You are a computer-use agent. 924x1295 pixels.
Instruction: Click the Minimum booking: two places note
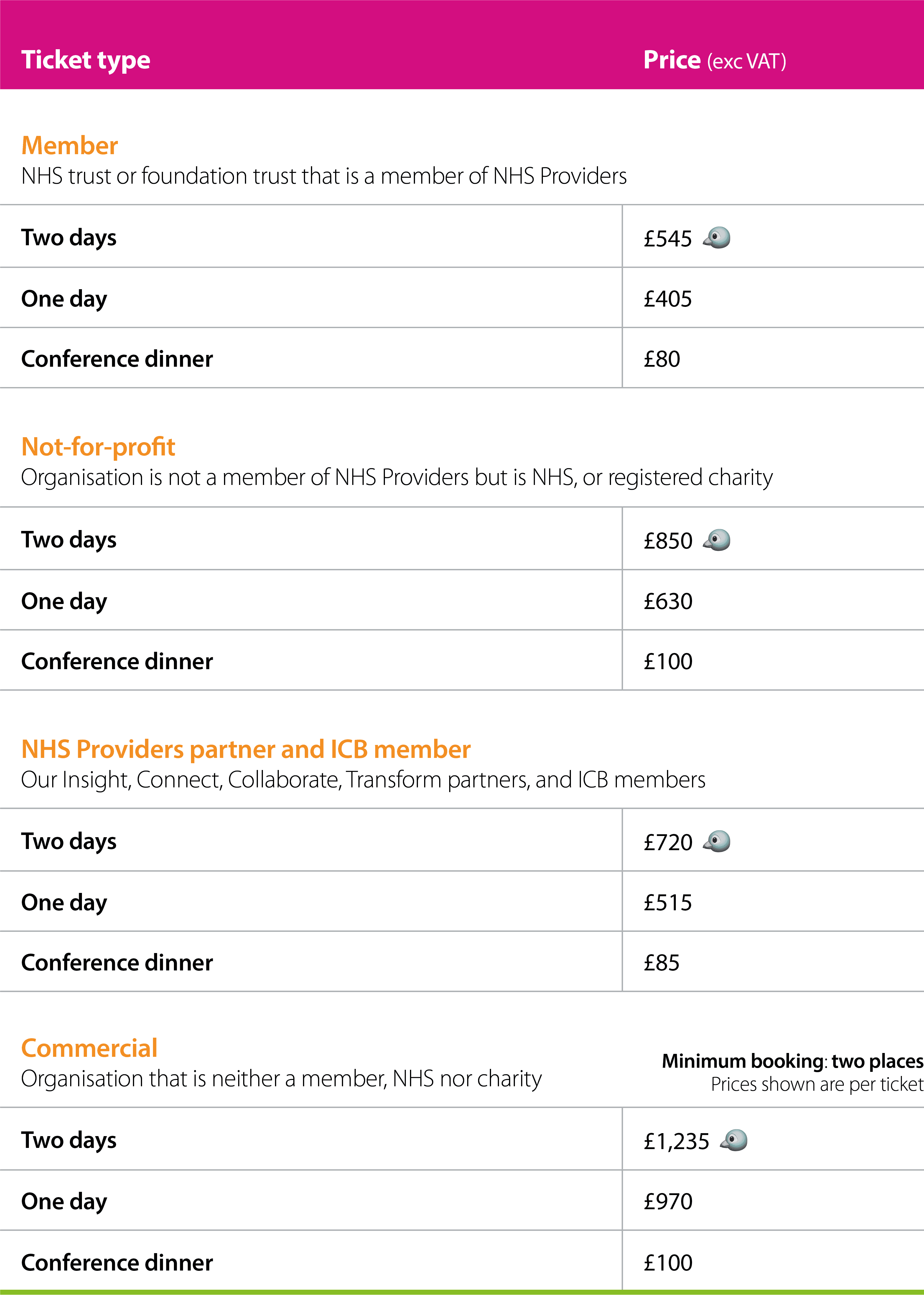coord(792,1061)
